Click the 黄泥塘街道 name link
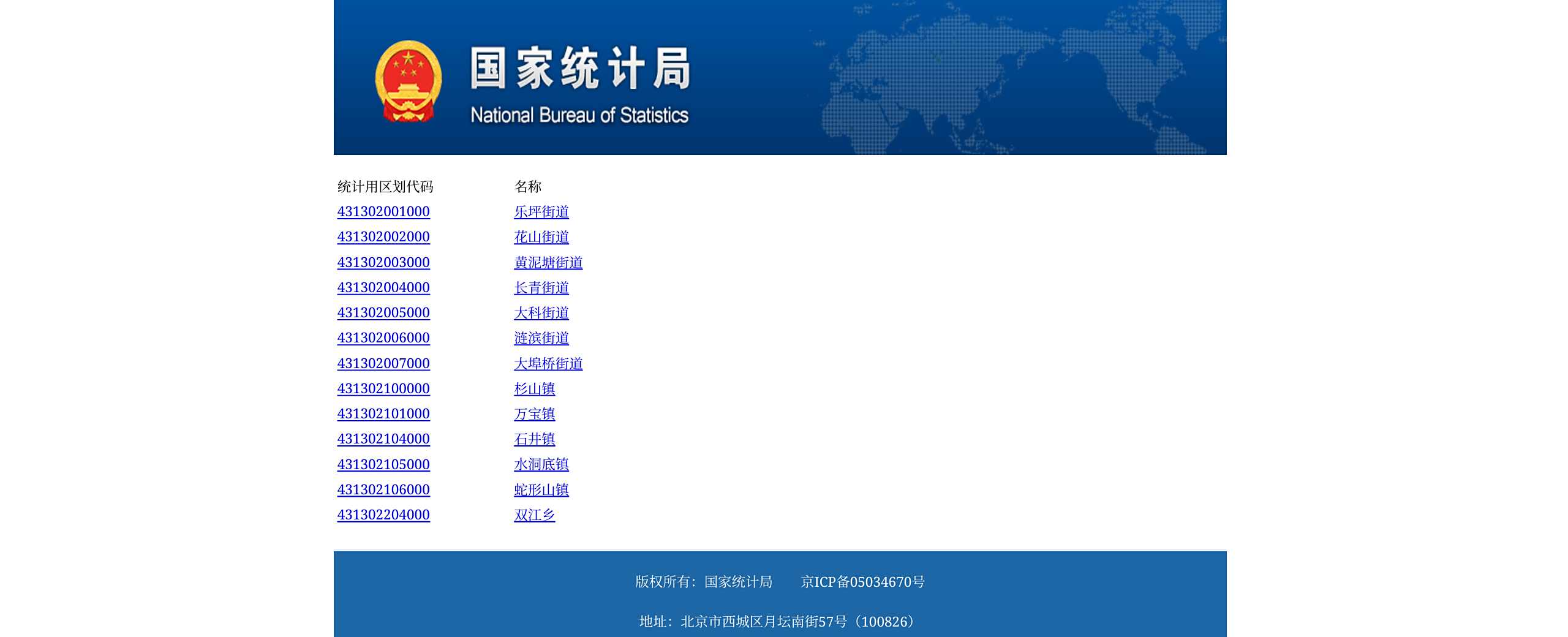 click(x=548, y=263)
